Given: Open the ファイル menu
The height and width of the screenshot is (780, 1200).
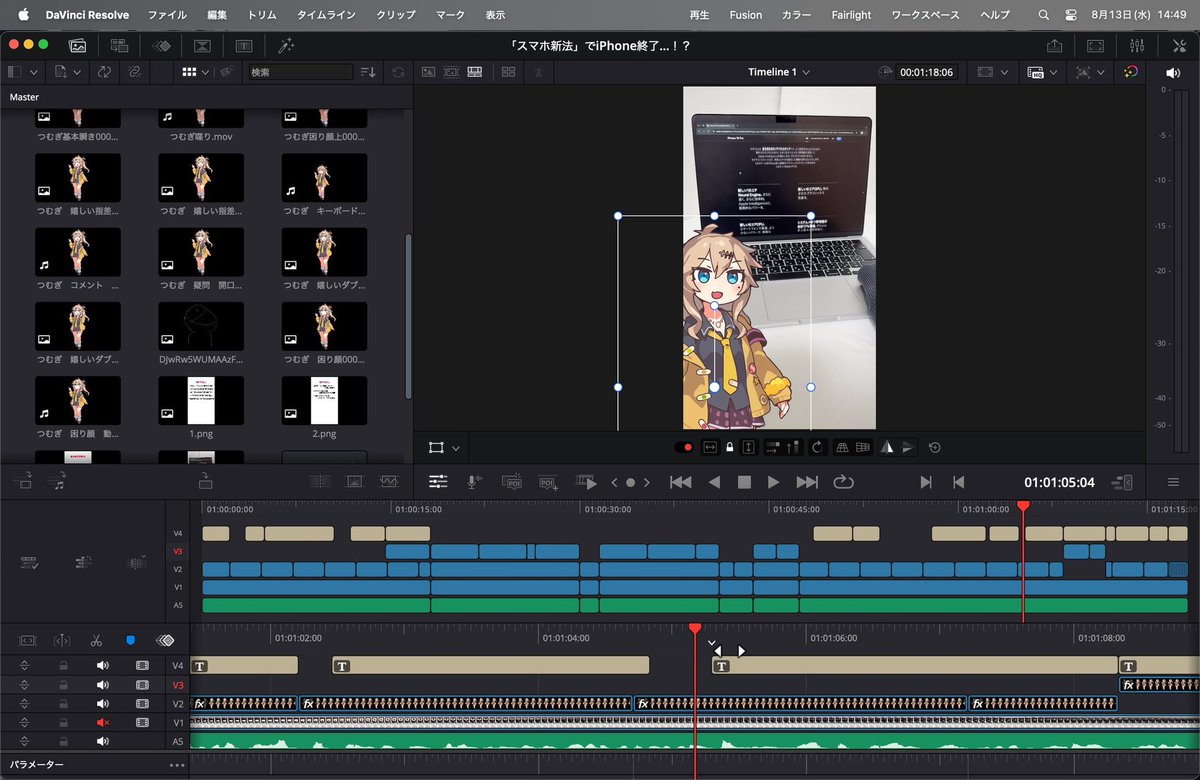Looking at the screenshot, I should (x=167, y=15).
